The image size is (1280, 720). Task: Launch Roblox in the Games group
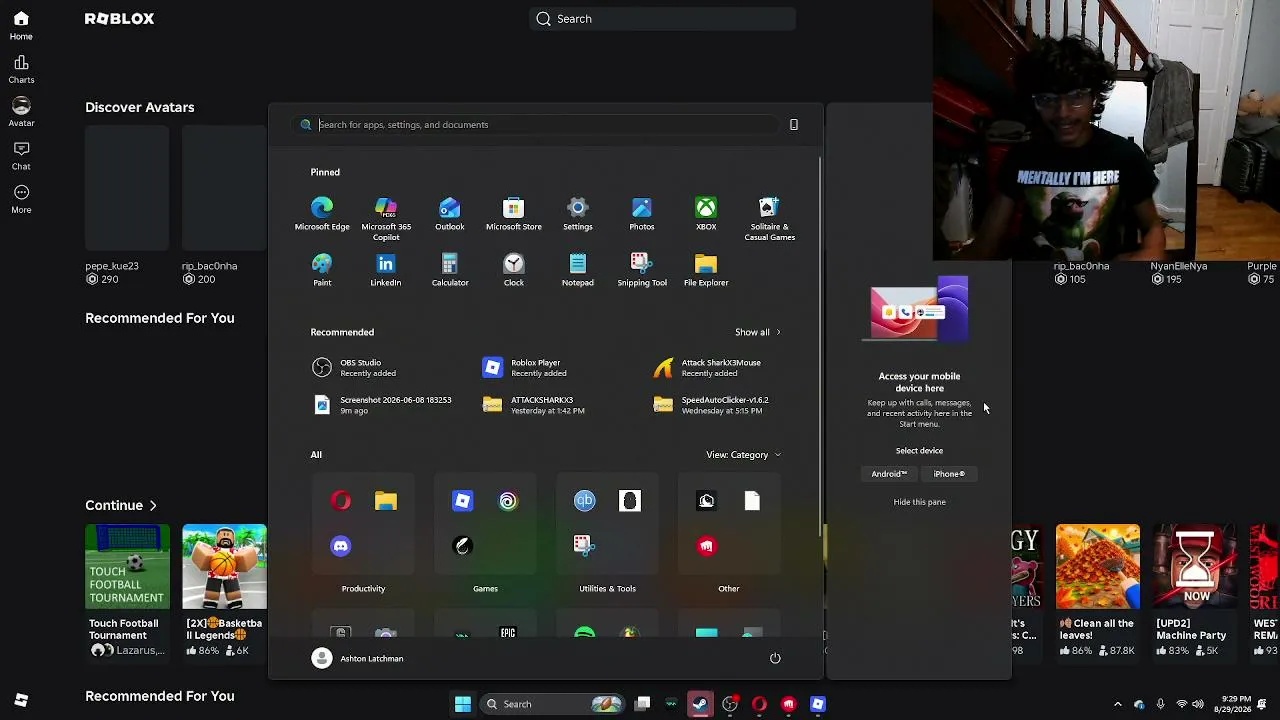(x=463, y=501)
